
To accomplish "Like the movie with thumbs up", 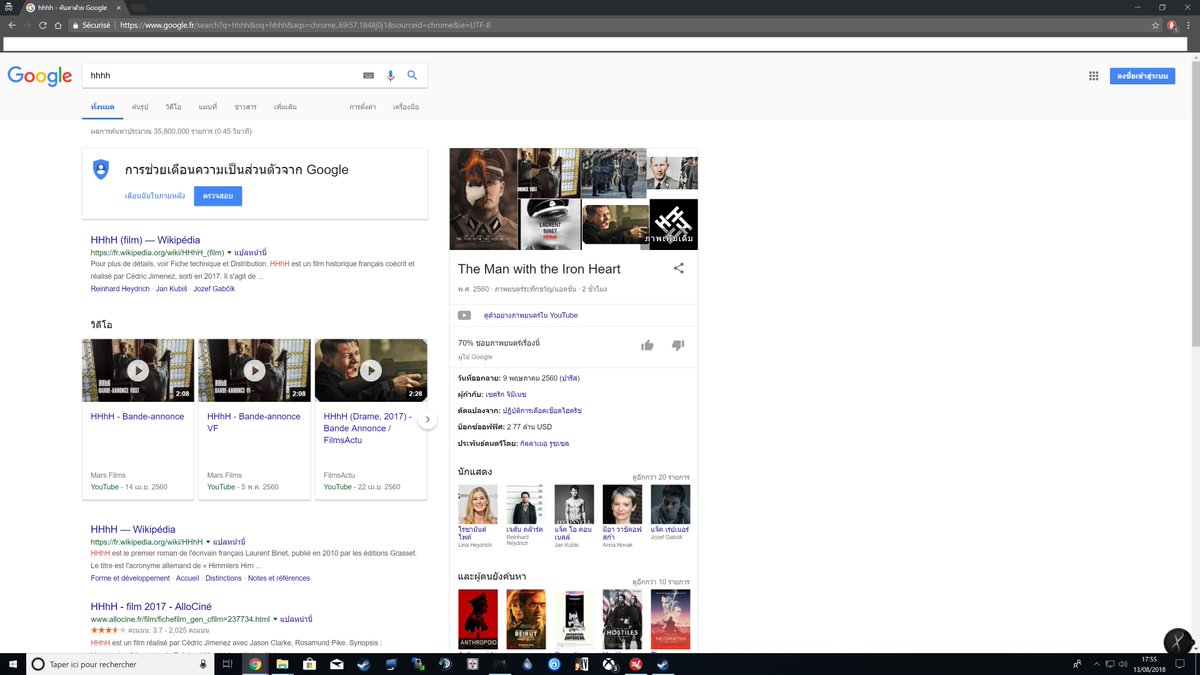I will point(647,345).
